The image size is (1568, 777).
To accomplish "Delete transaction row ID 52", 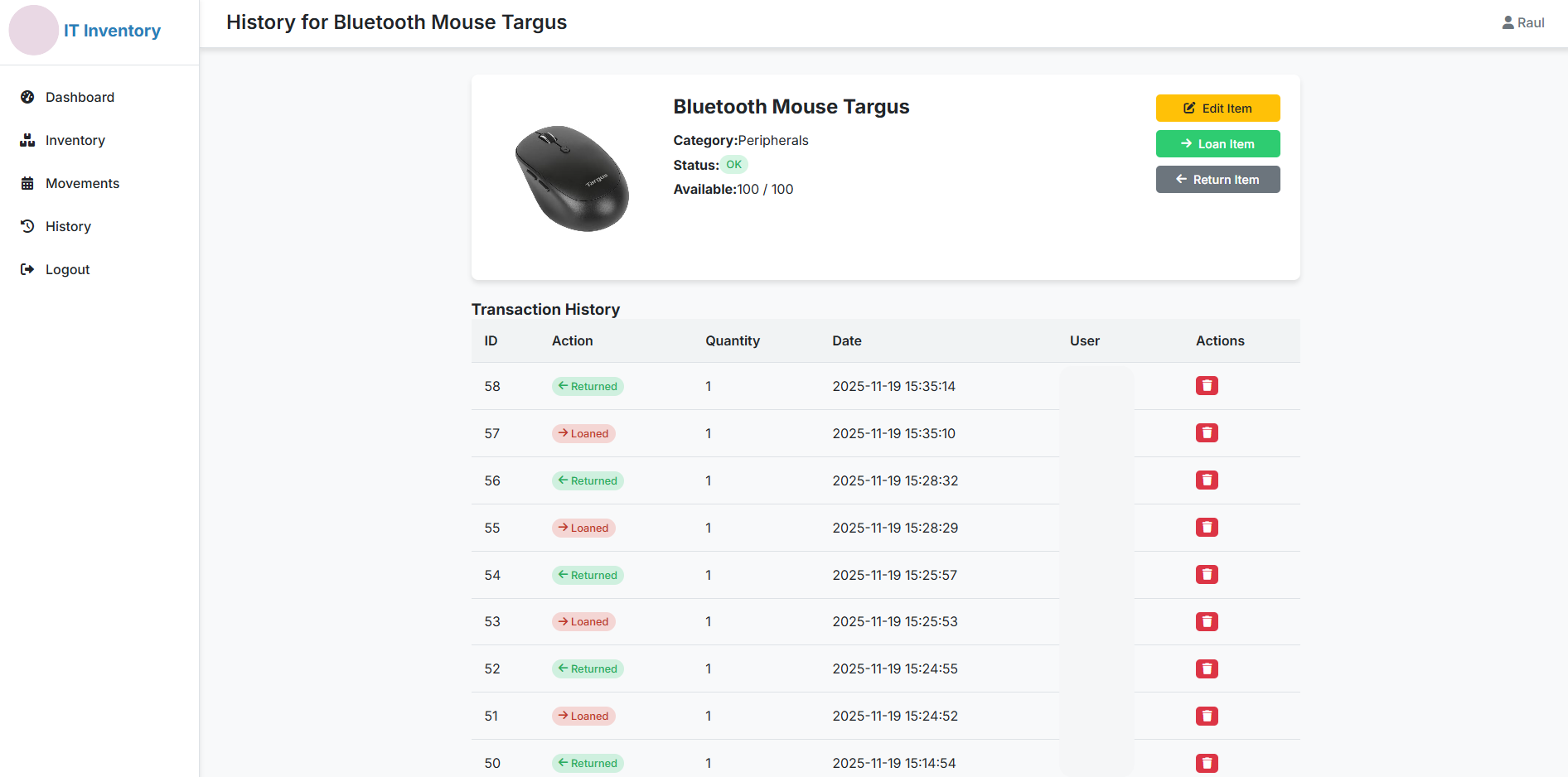I will click(x=1207, y=668).
